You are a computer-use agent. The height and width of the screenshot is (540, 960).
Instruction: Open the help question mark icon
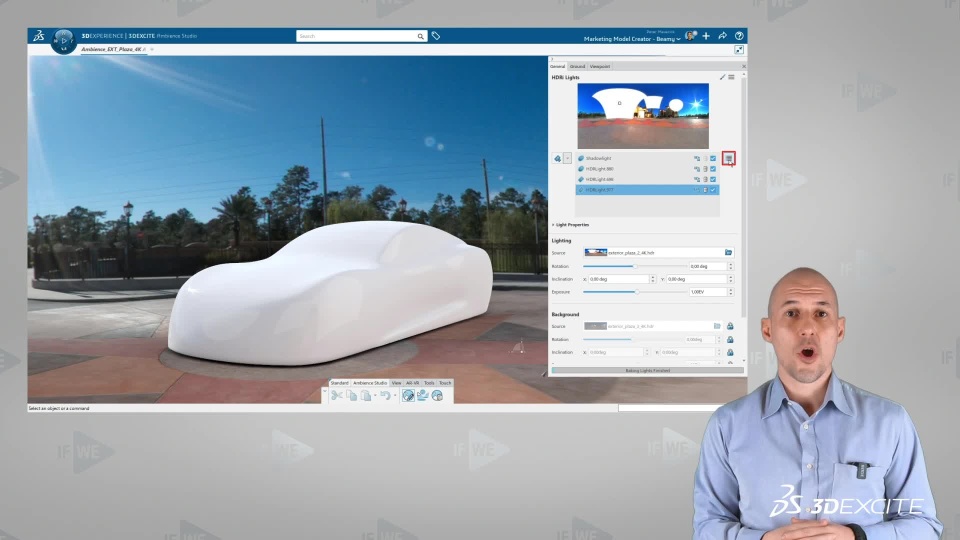click(x=739, y=36)
